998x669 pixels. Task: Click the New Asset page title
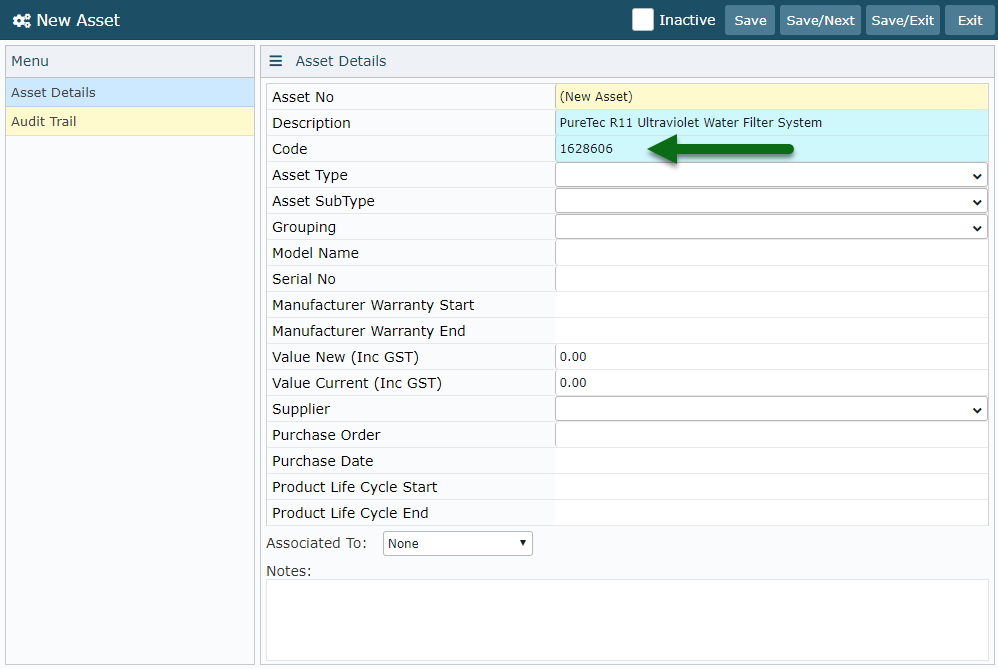click(x=78, y=20)
